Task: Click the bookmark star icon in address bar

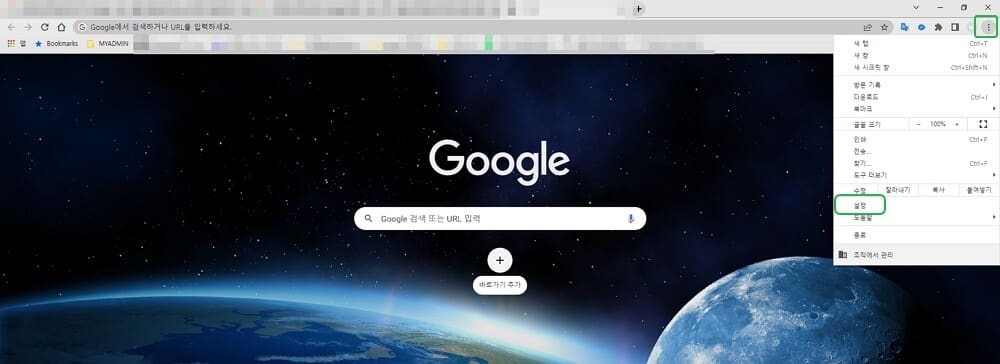Action: click(x=885, y=27)
